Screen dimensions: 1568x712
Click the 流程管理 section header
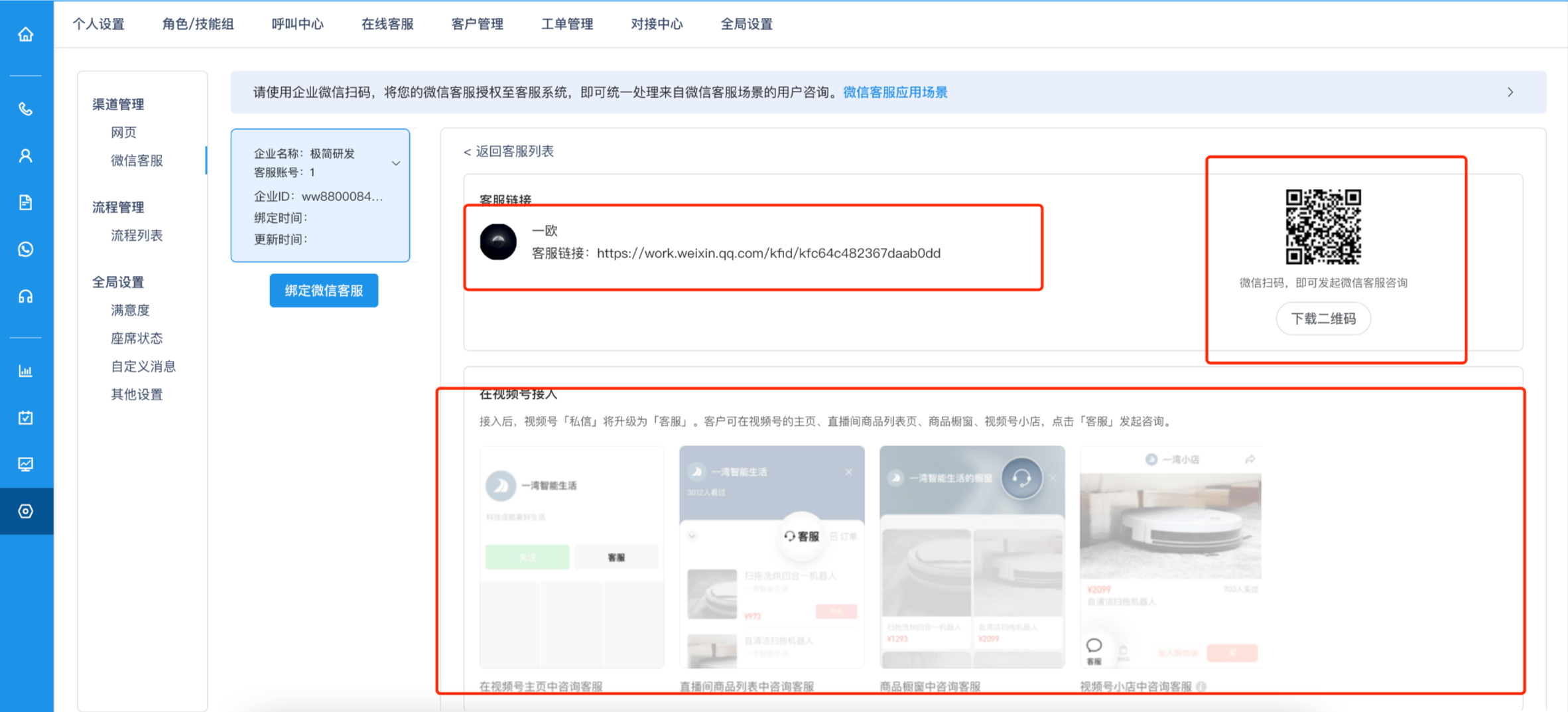click(x=118, y=207)
